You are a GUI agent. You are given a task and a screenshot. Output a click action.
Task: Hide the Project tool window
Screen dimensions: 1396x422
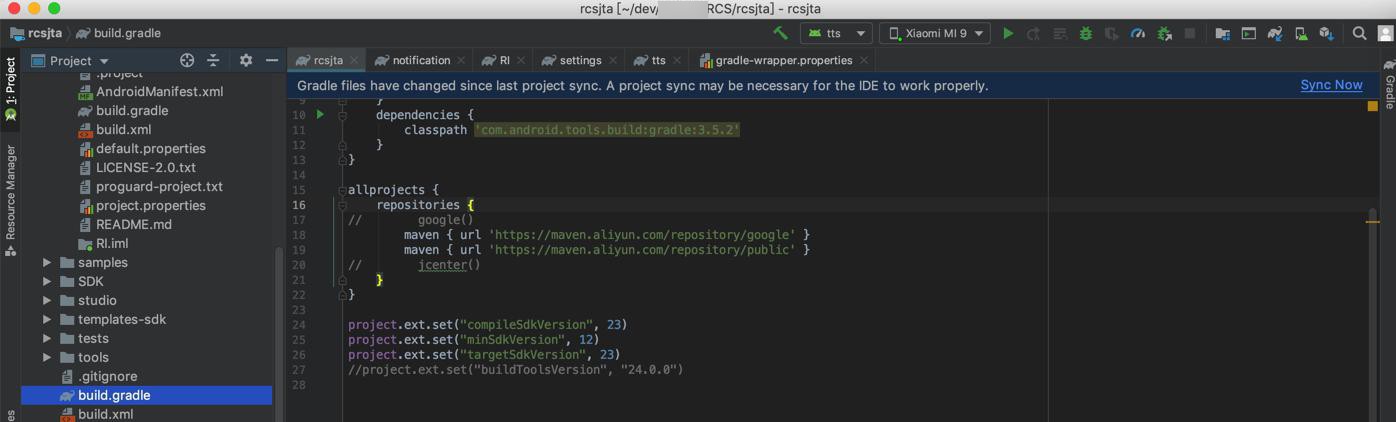tap(272, 61)
